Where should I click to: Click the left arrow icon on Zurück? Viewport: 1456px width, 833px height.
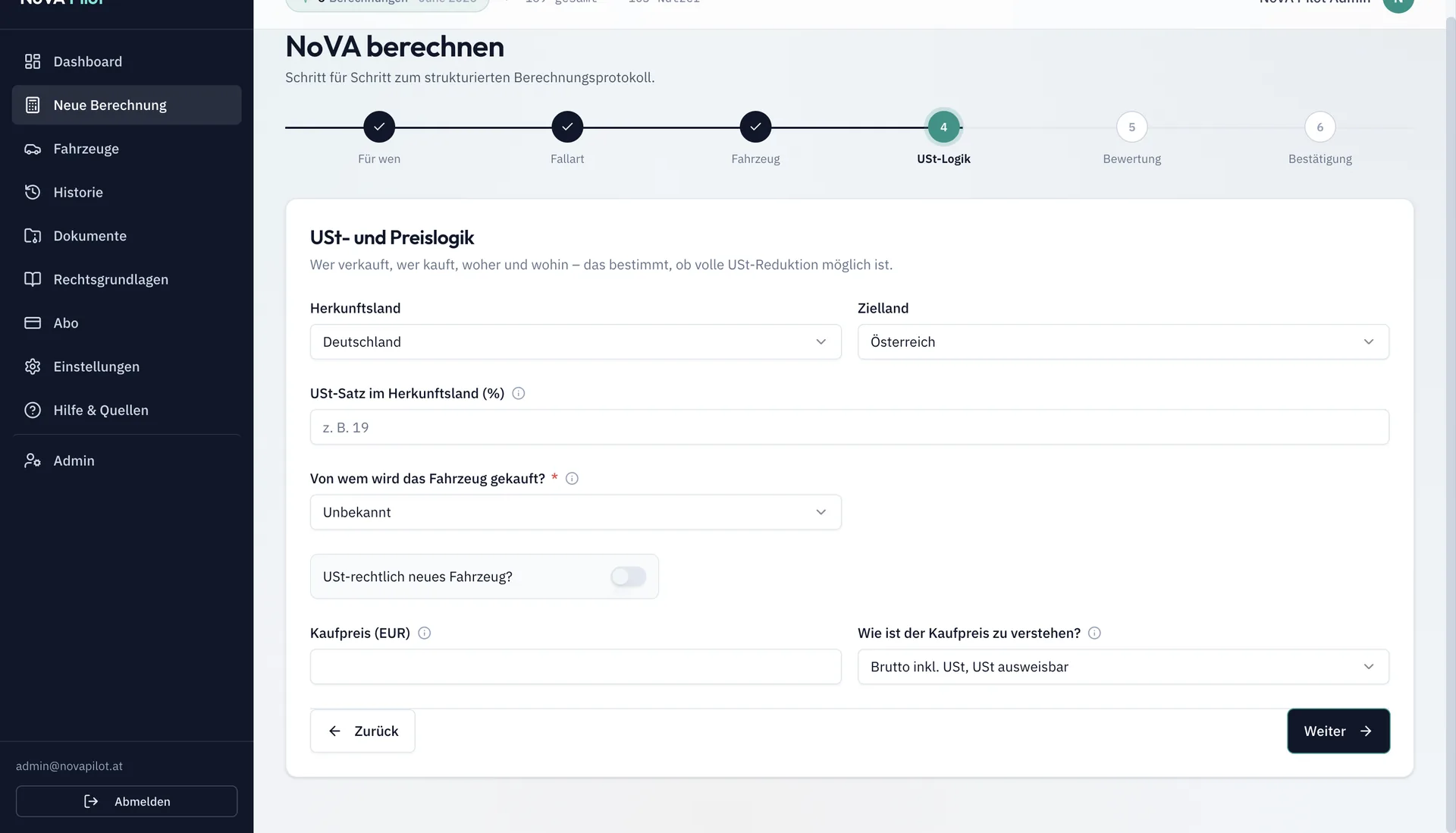coord(334,731)
